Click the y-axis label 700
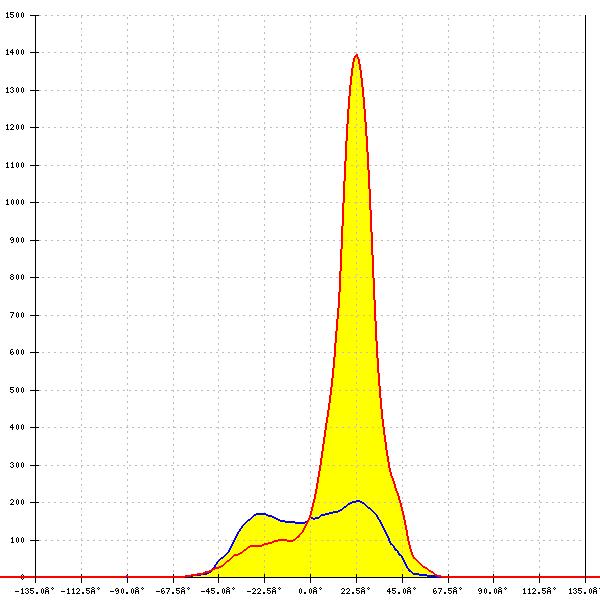Viewport: 600px width, 600px height. (x=17, y=315)
